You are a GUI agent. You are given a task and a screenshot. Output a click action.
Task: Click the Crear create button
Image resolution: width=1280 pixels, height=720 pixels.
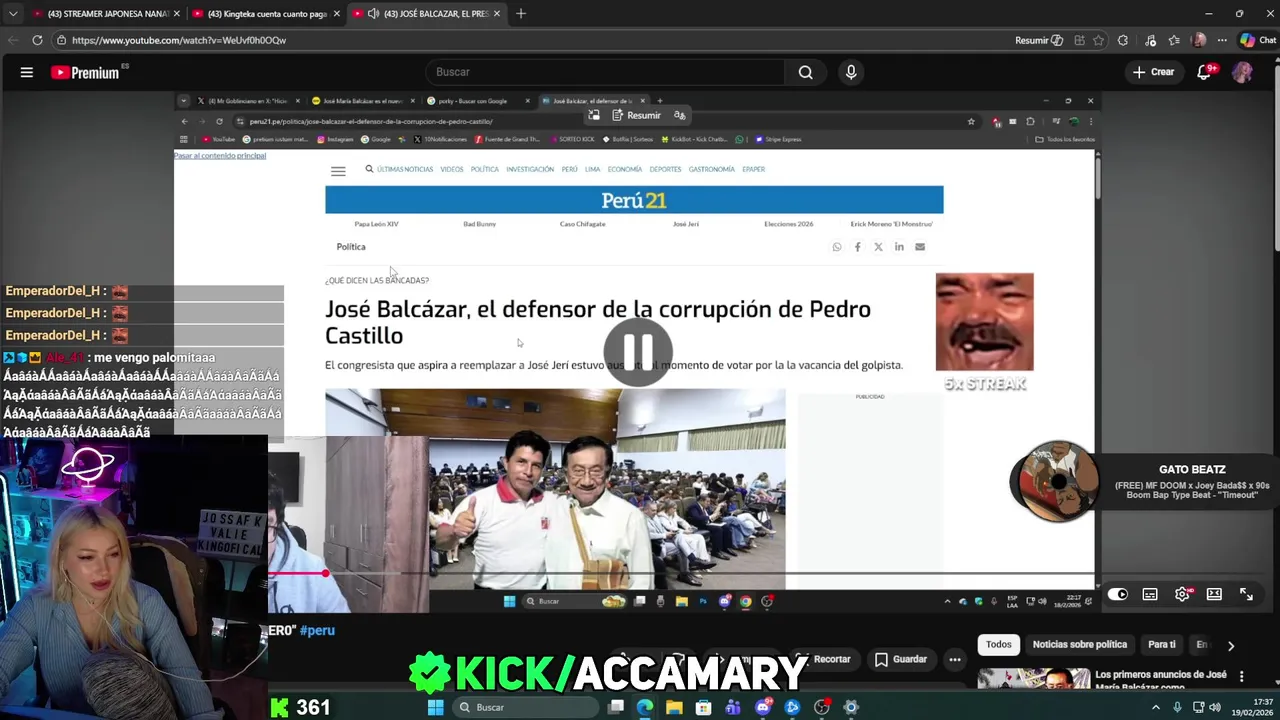point(1154,72)
